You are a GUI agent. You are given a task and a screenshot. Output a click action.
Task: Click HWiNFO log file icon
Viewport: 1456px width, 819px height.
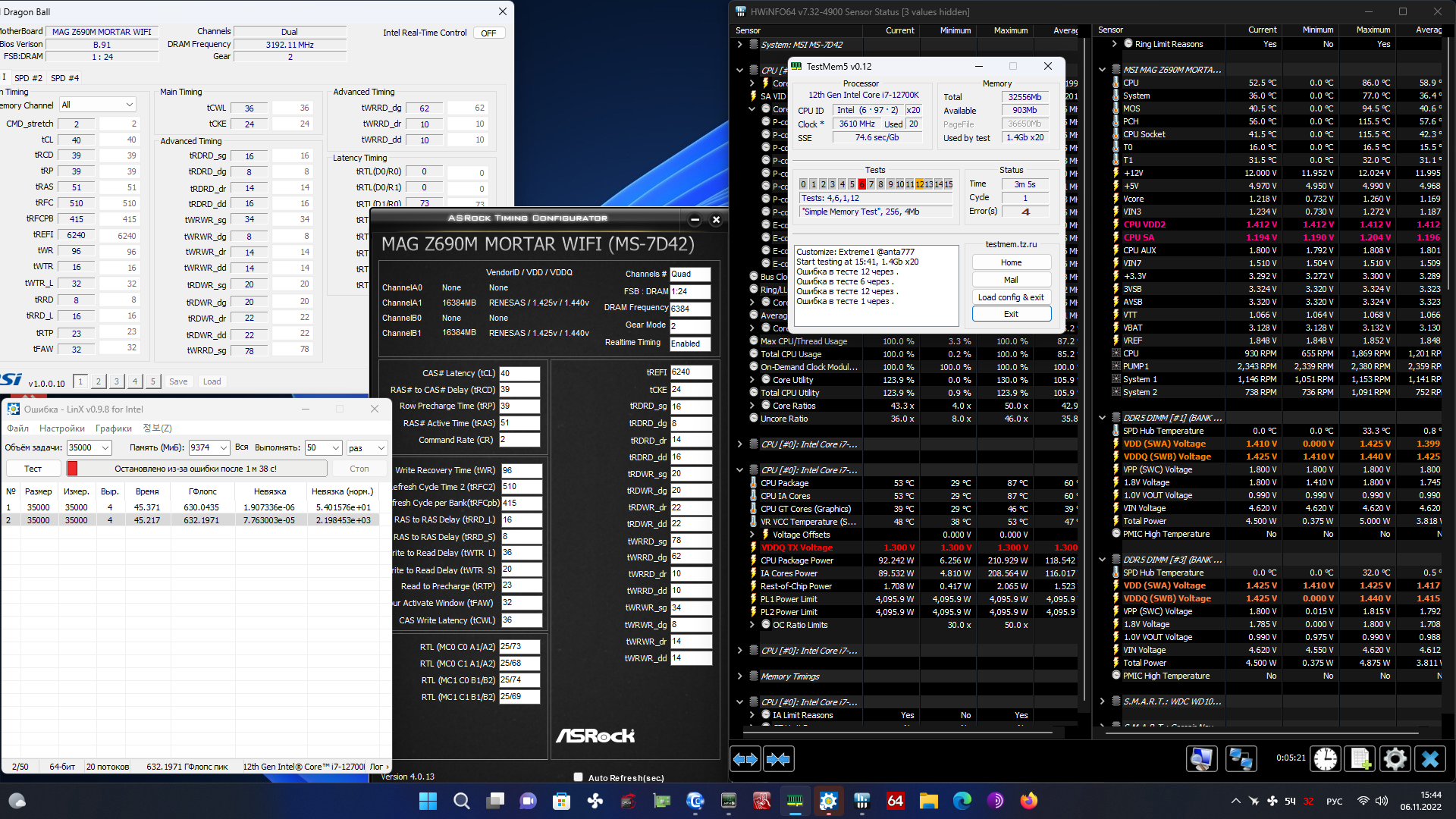1360,759
